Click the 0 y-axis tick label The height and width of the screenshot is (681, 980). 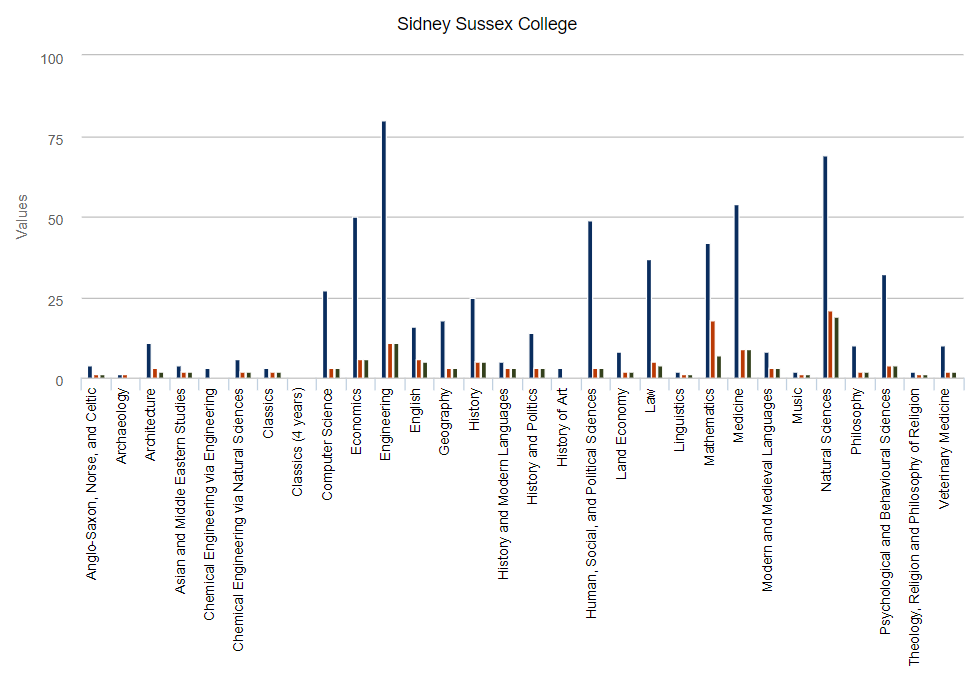[59, 381]
